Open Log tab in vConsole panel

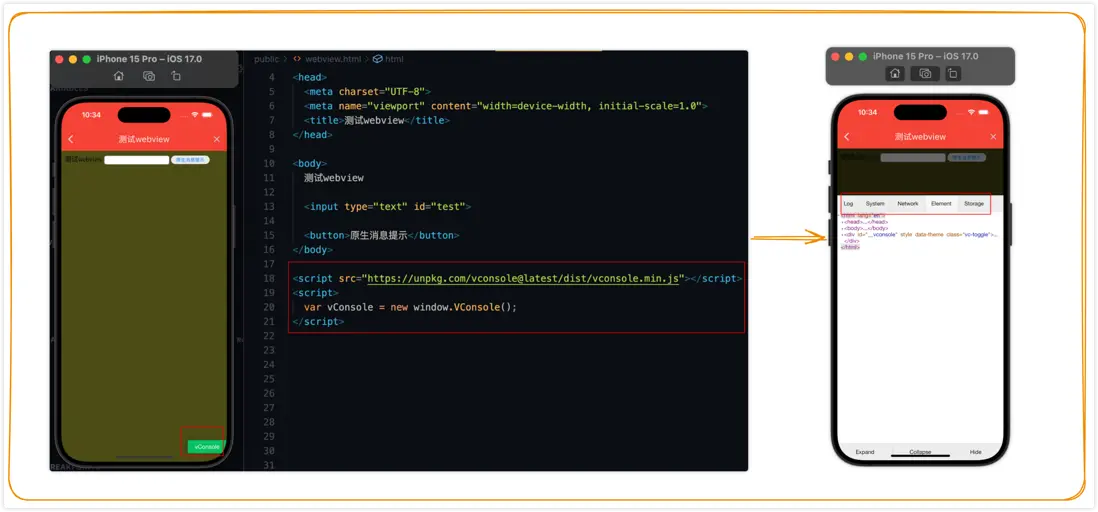848,203
